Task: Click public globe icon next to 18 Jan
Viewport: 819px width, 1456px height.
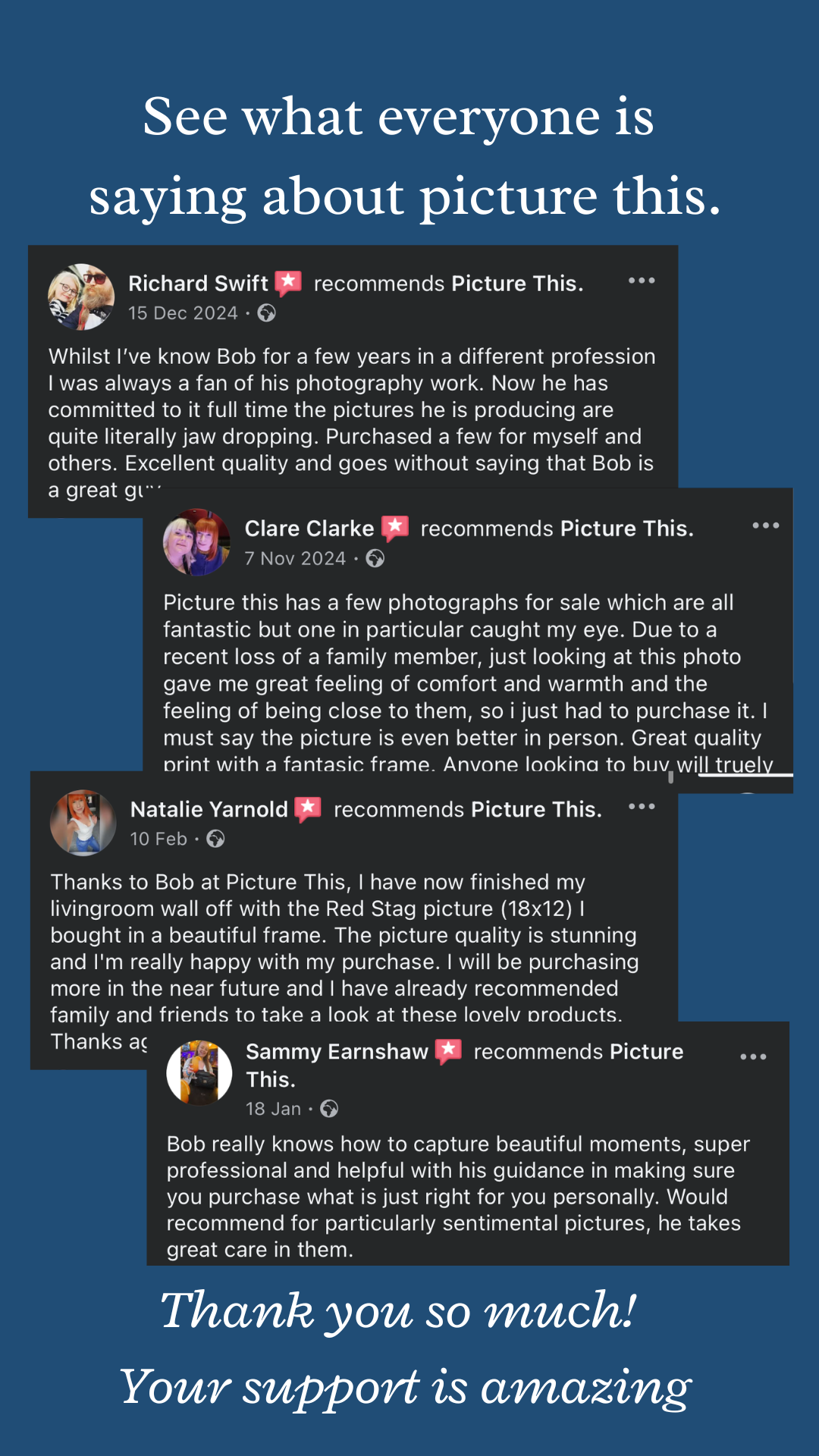Action: (x=329, y=1109)
